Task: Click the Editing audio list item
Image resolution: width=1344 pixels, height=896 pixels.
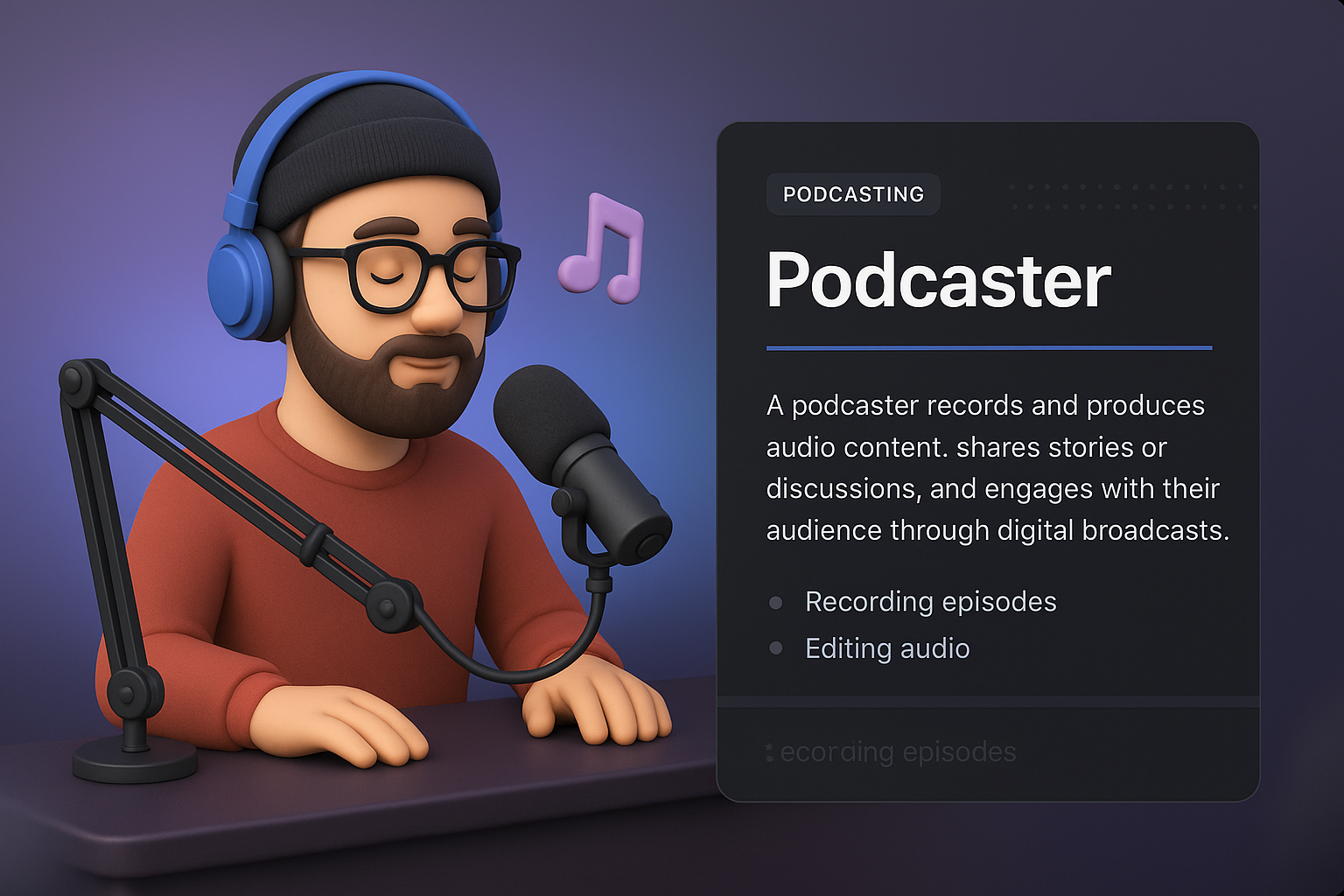Action: 886,648
